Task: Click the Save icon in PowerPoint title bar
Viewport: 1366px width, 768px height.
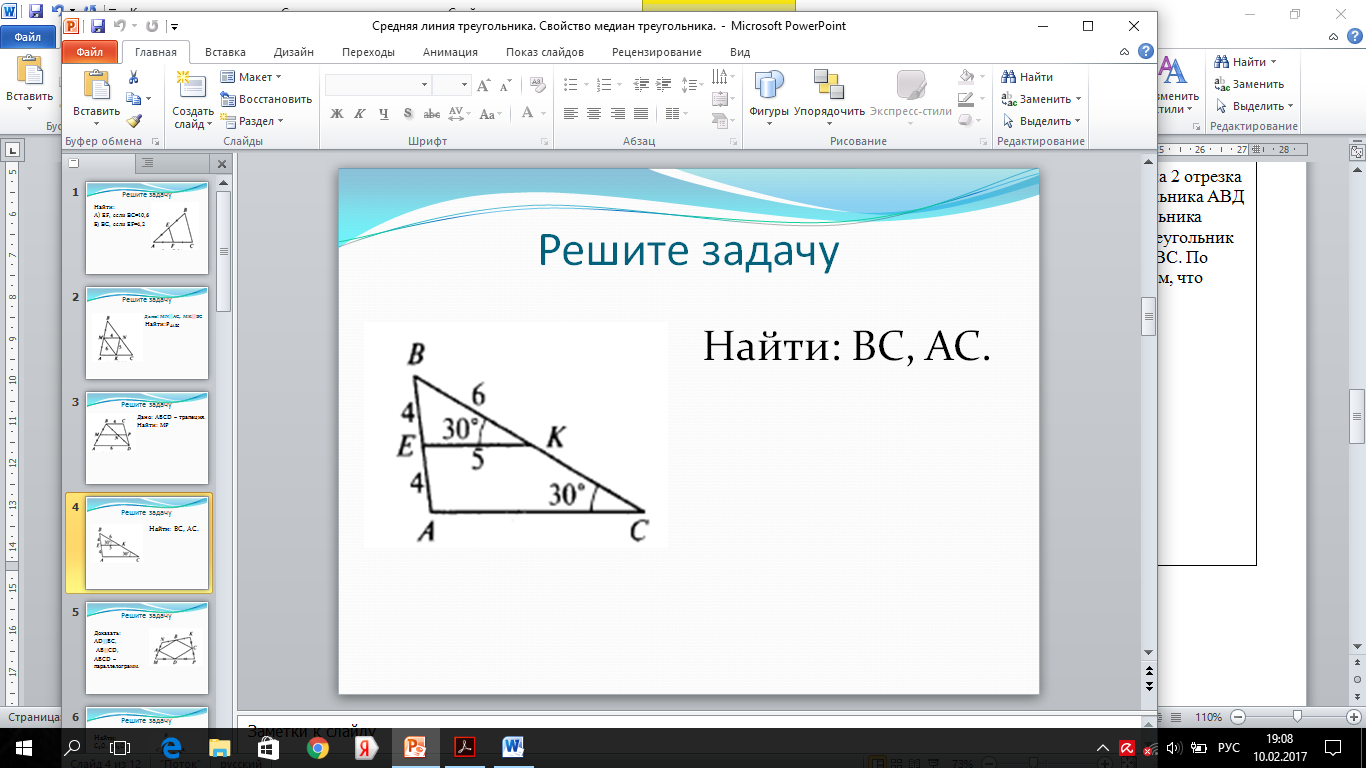Action: [98, 26]
